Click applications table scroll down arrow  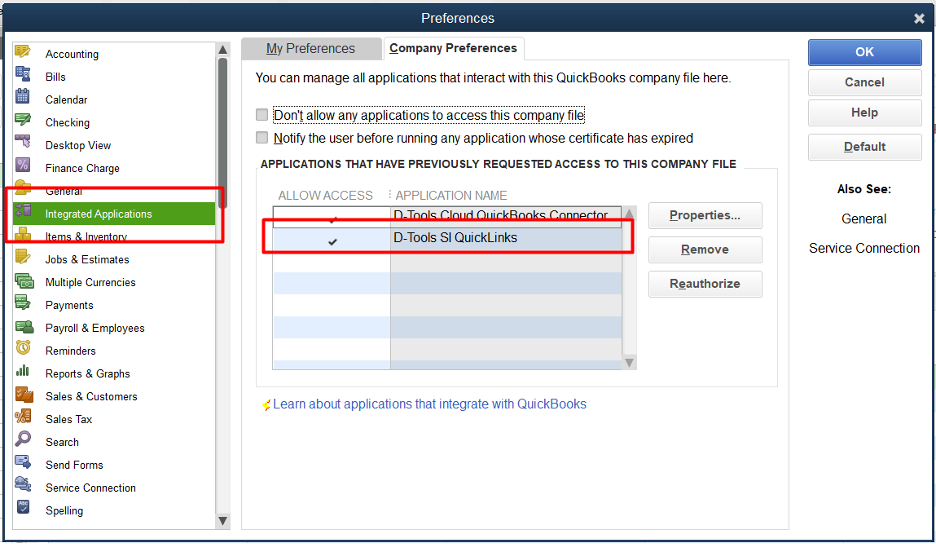629,362
